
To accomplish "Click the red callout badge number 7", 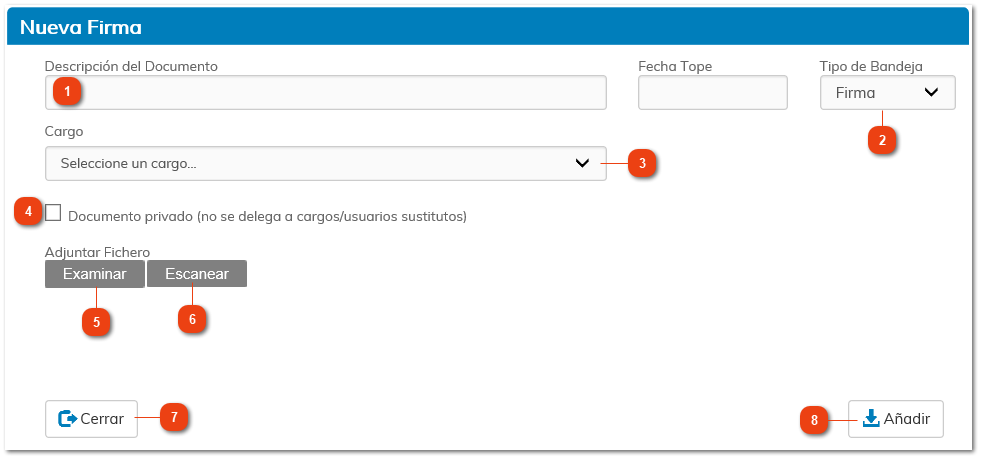I will tap(174, 417).
